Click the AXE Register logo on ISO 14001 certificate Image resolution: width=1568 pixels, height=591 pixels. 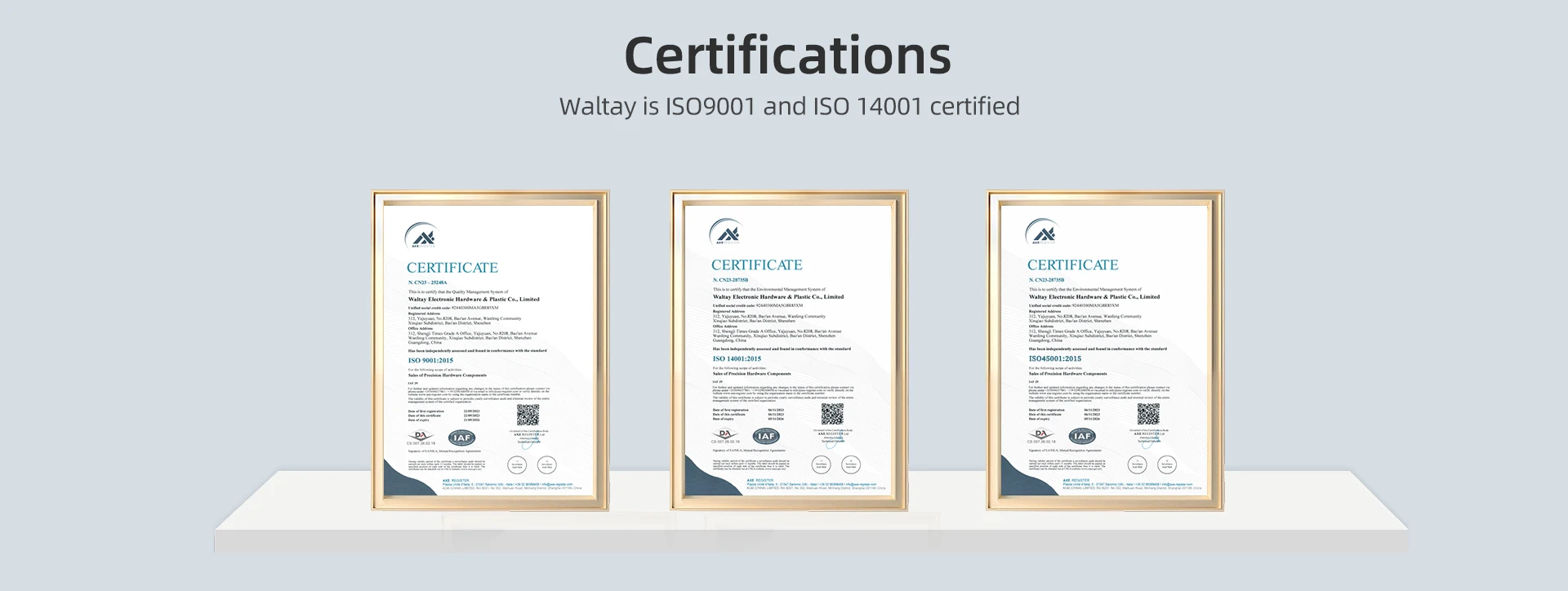(726, 232)
